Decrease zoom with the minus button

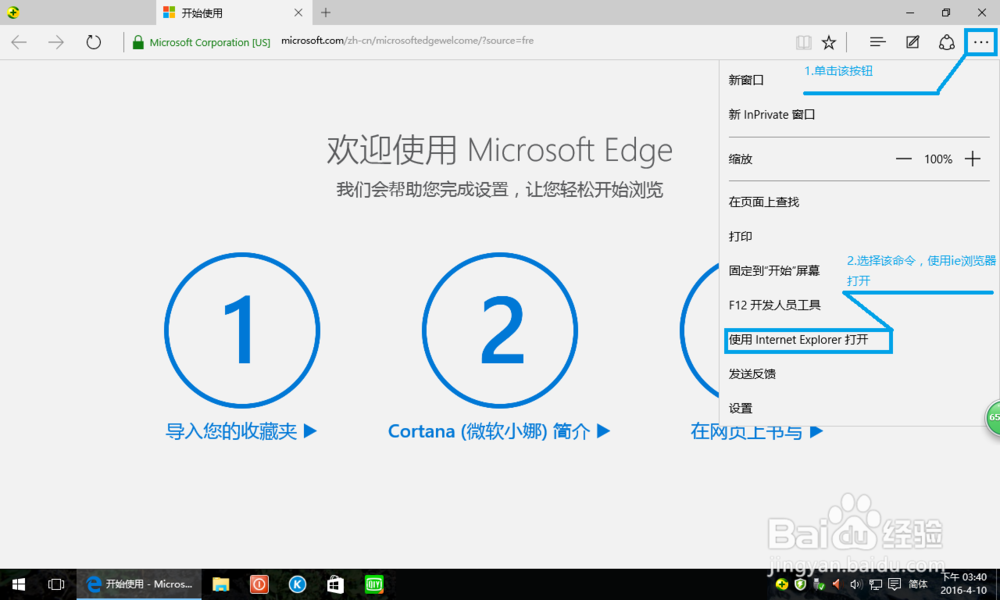click(904, 159)
